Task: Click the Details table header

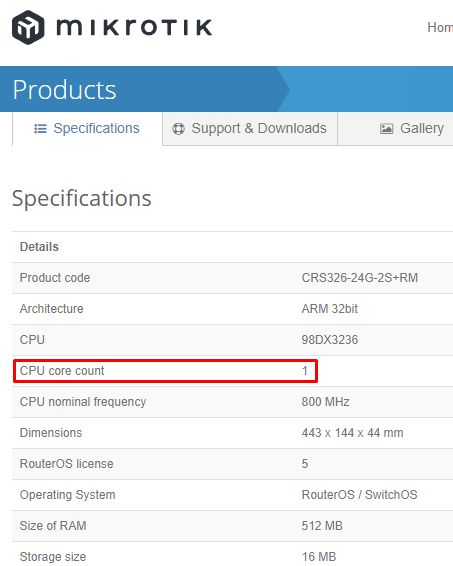Action: [x=39, y=247]
